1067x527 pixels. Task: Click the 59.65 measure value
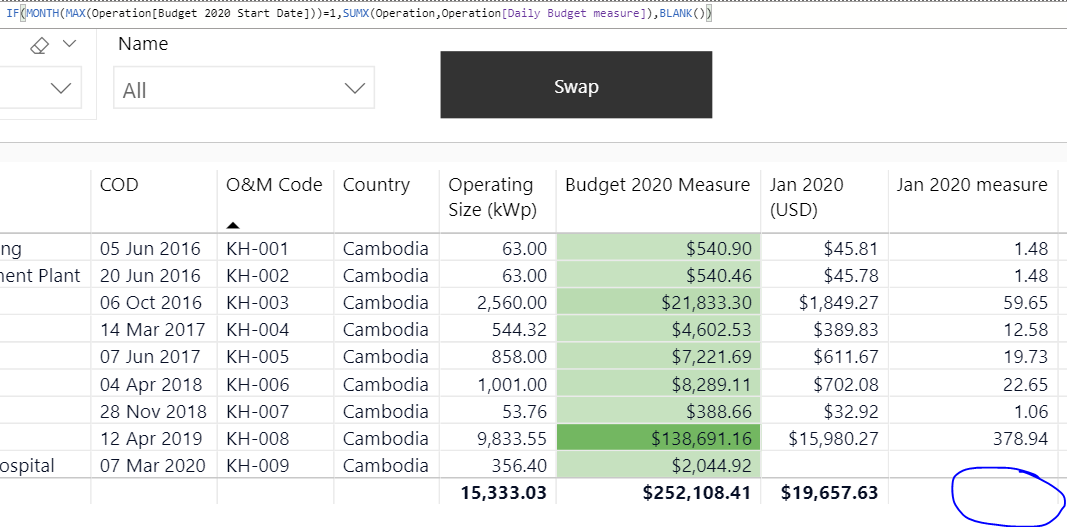pyautogui.click(x=1025, y=303)
